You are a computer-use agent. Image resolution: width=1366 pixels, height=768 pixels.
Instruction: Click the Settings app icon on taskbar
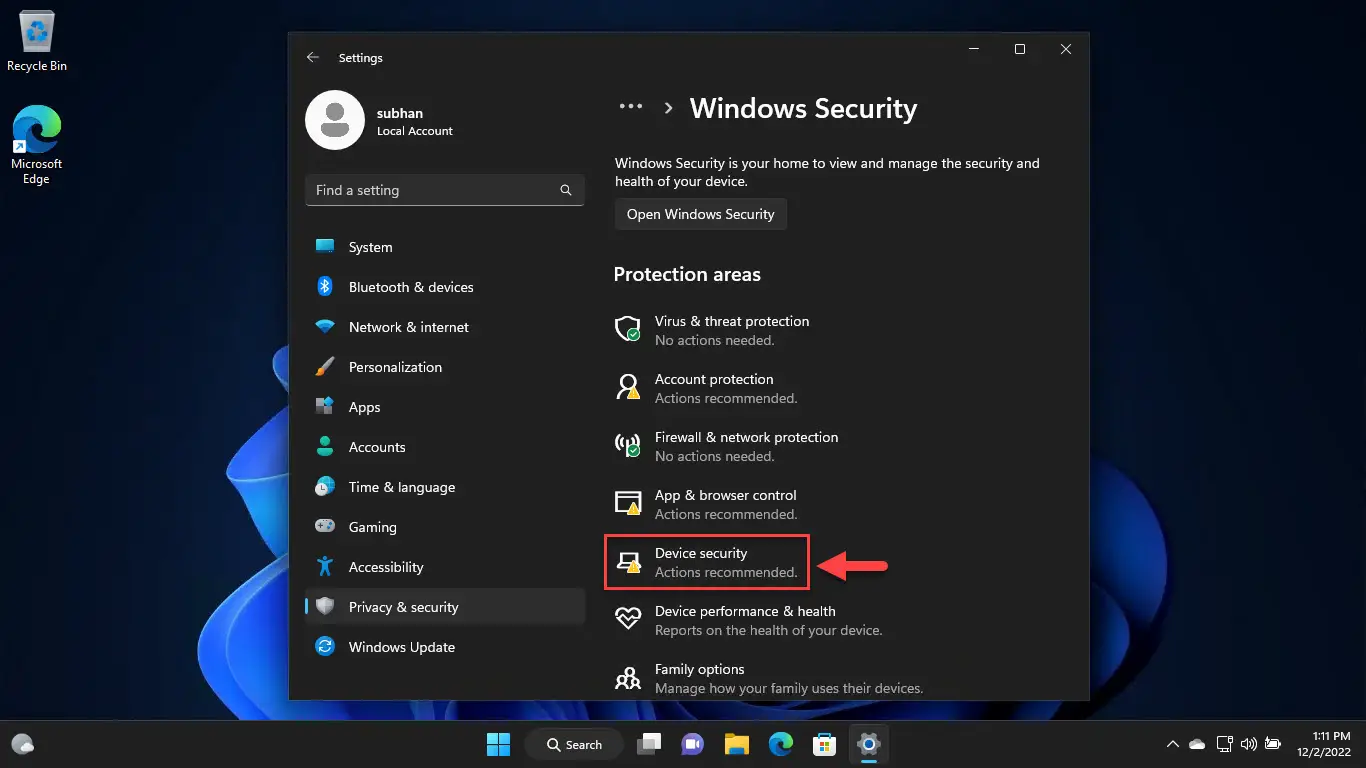[868, 744]
